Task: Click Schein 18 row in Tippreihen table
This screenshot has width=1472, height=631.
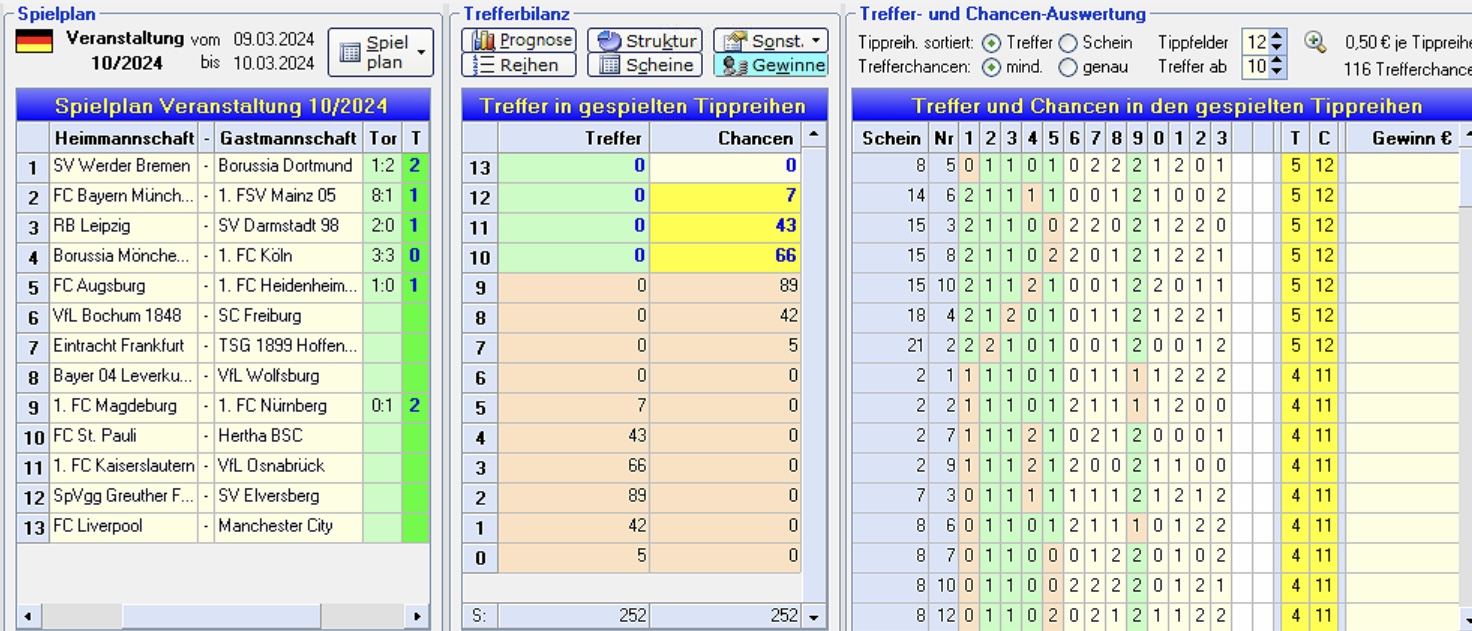Action: [x=1155, y=316]
